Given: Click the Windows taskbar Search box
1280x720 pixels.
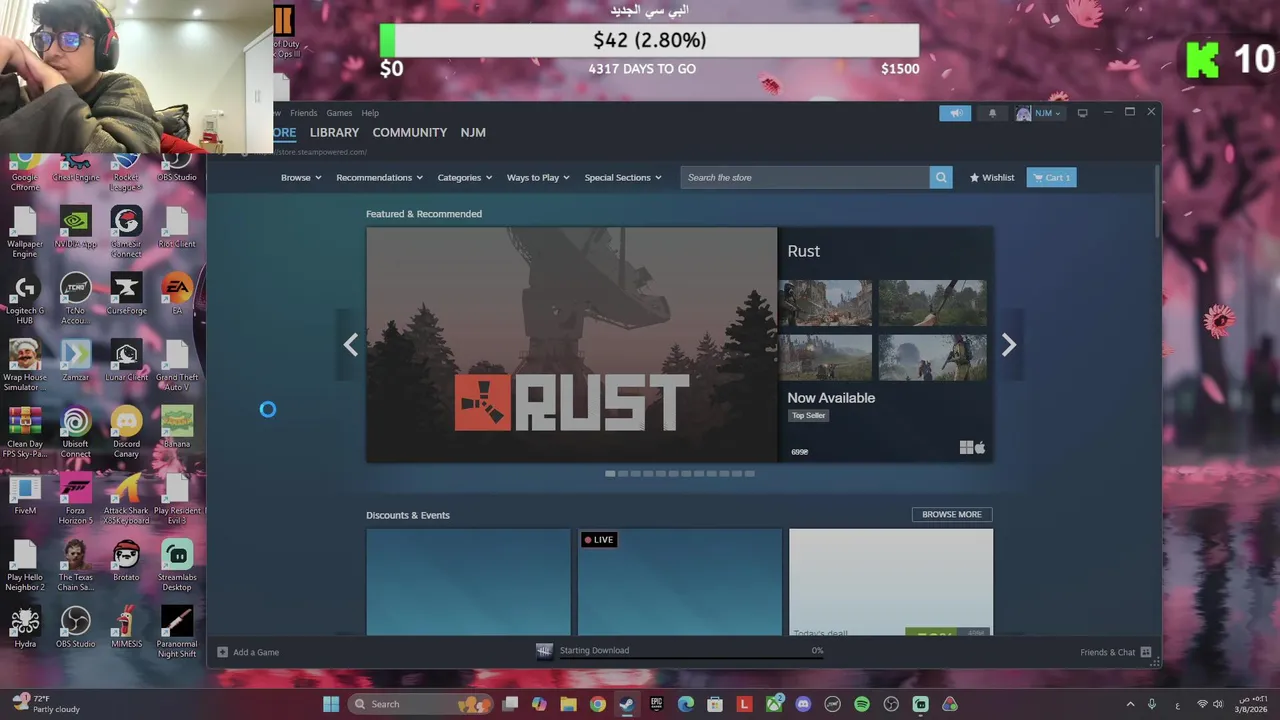Looking at the screenshot, I should point(422,704).
